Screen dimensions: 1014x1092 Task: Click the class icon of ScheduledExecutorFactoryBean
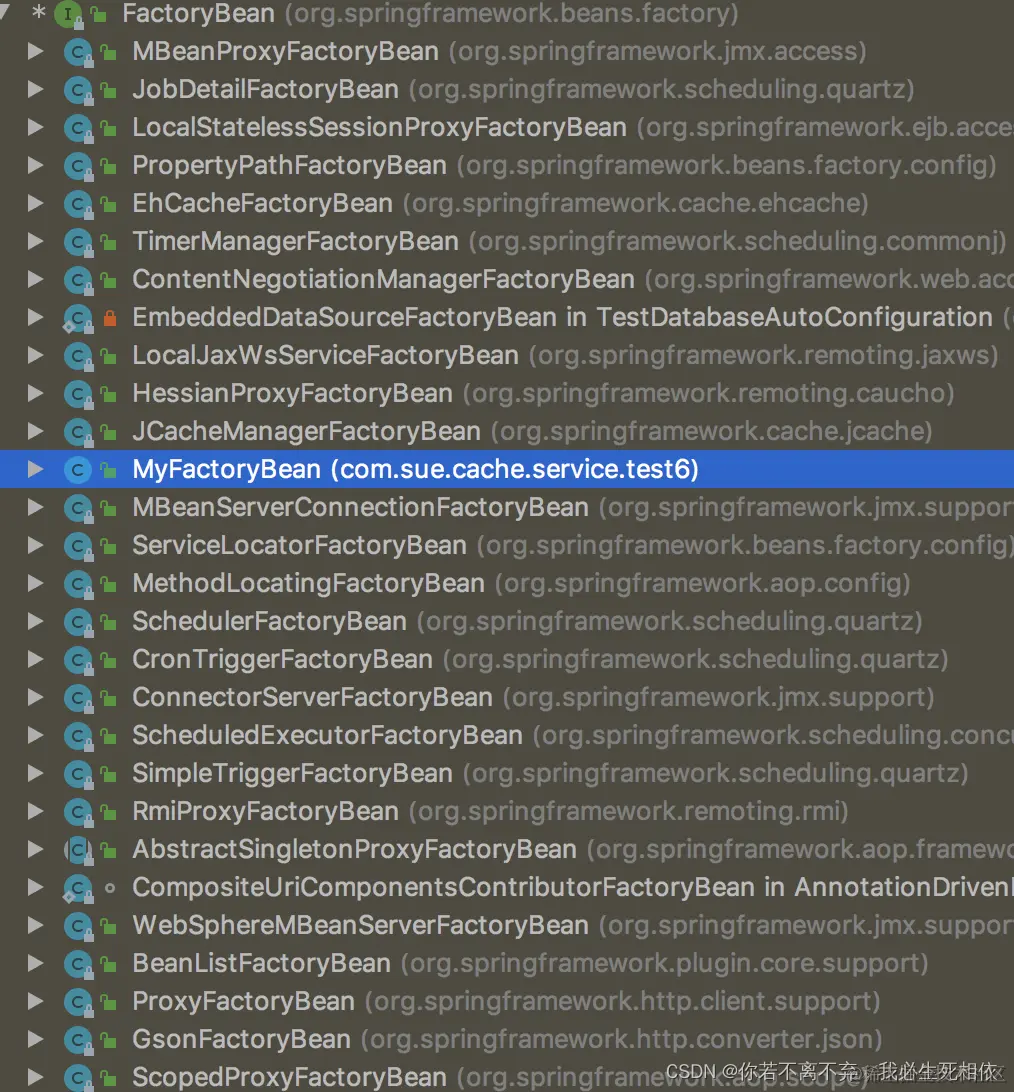click(x=78, y=736)
